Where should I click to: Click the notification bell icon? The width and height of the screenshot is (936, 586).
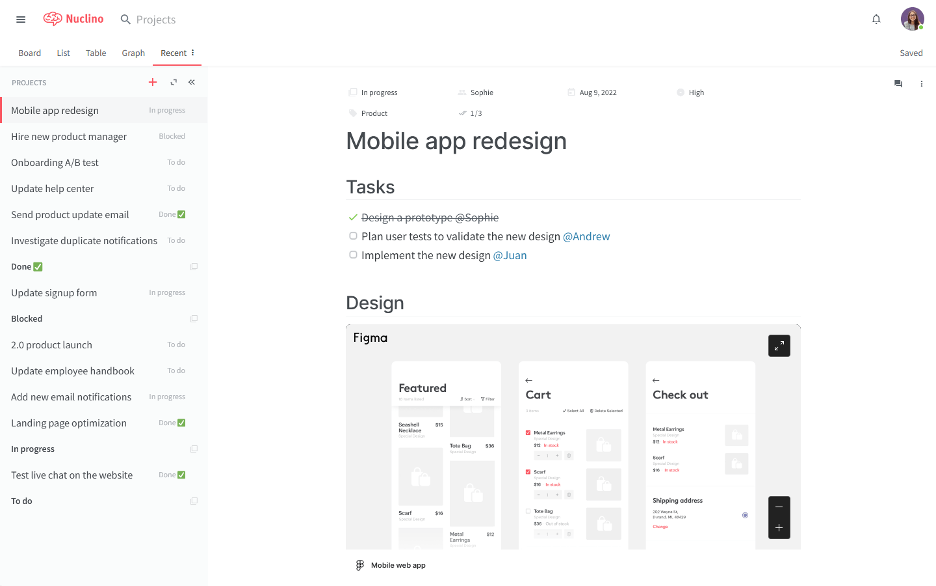(x=876, y=18)
